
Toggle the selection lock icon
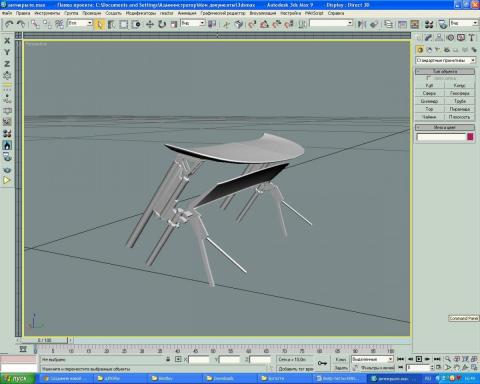[168, 359]
